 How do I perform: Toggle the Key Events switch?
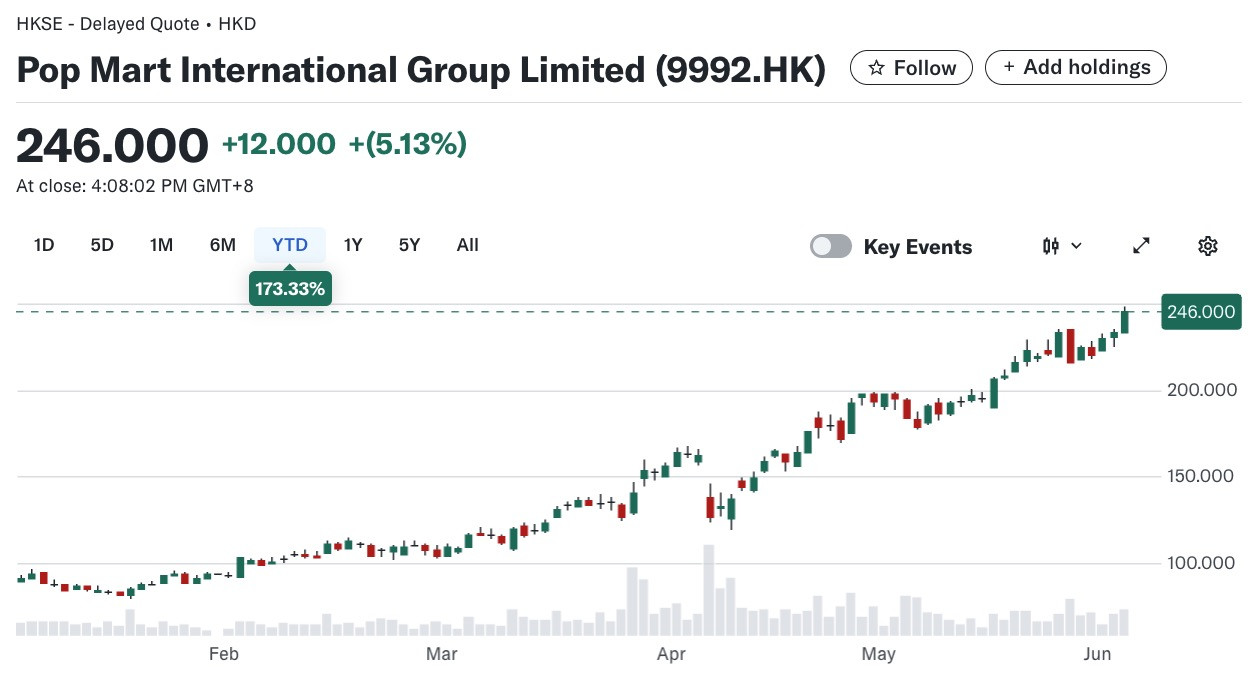pos(831,246)
